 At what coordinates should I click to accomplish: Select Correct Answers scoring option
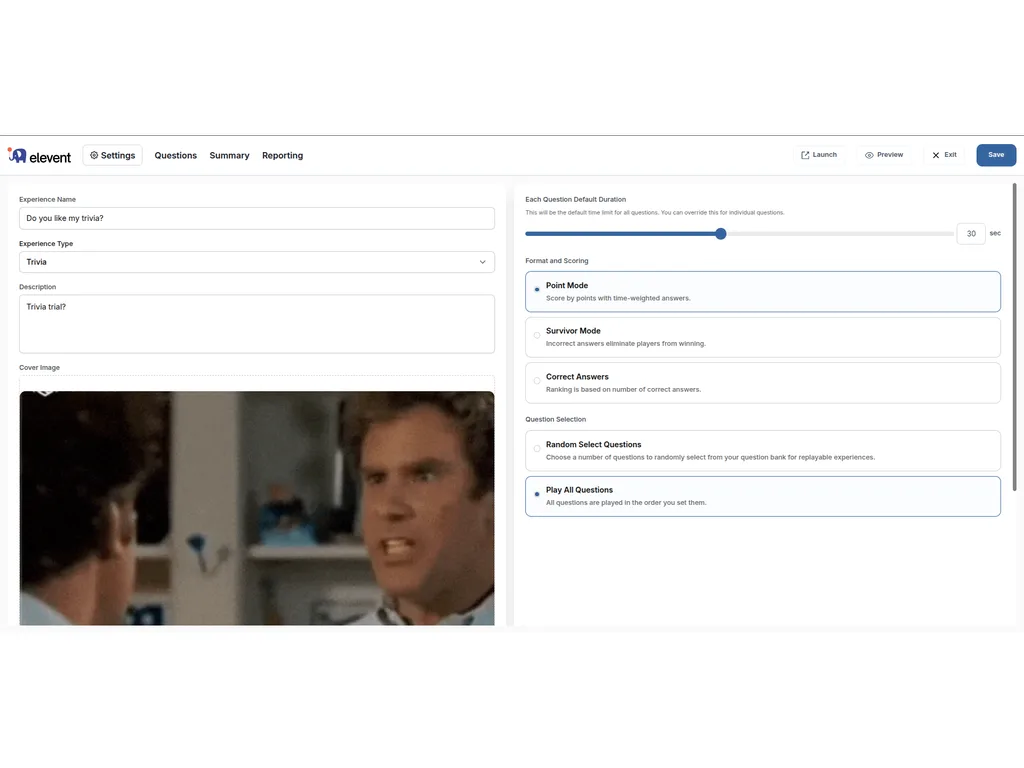click(763, 383)
